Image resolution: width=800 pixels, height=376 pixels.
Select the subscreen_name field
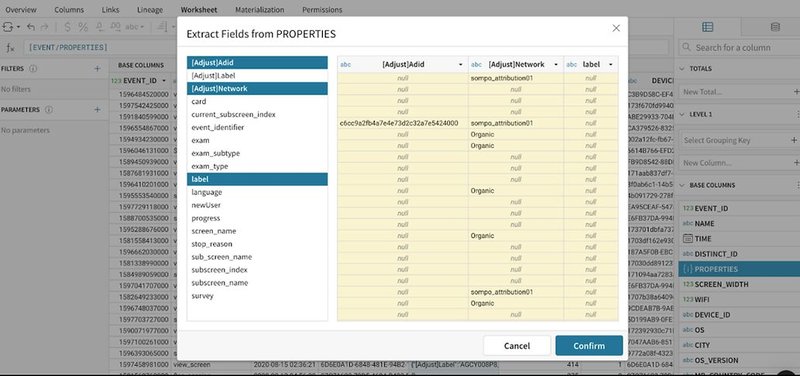tap(257, 283)
